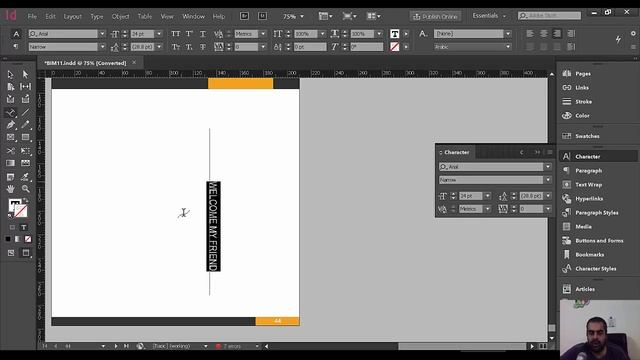The image size is (640, 360).
Task: Select the Gap tool
Action: click(x=25, y=87)
